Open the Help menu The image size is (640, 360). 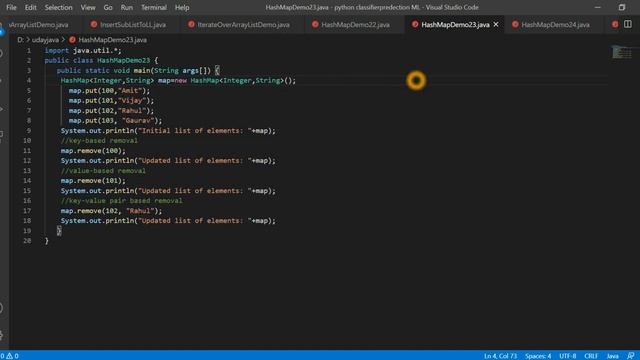click(182, 7)
